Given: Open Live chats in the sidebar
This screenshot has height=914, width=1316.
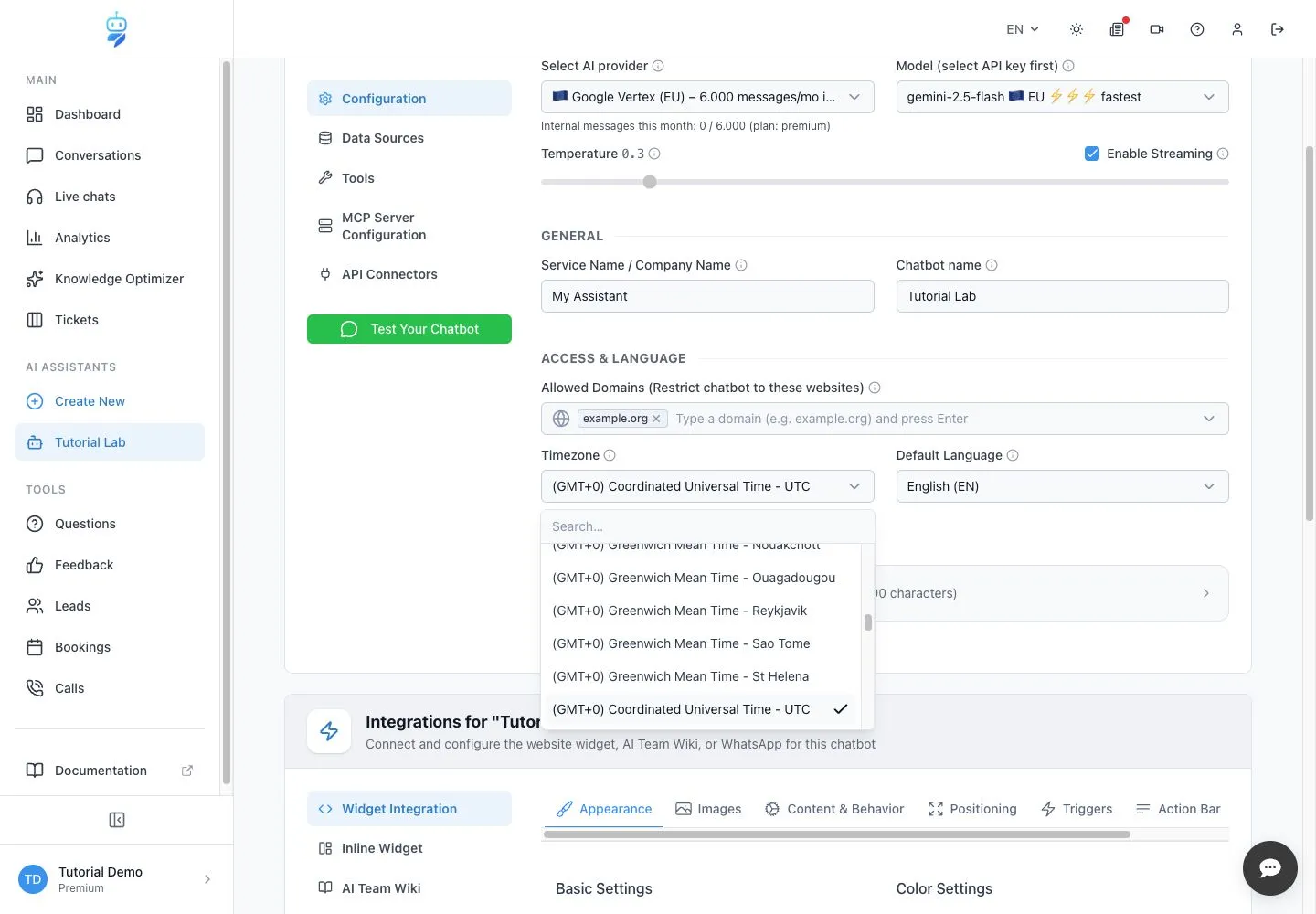Looking at the screenshot, I should [110, 197].
